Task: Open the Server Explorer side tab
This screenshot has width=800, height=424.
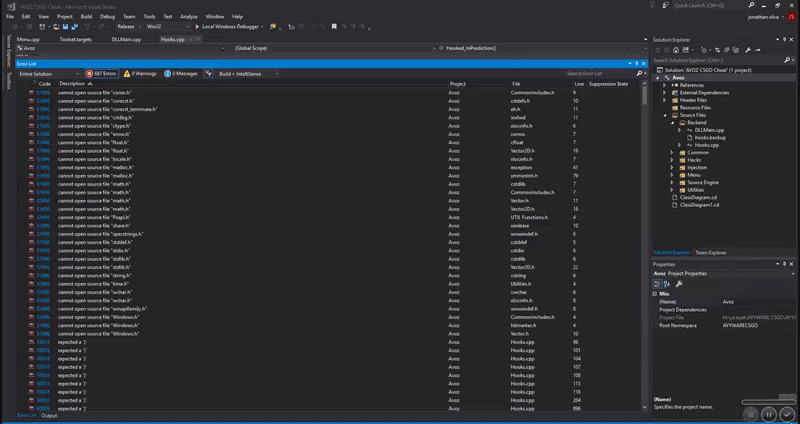Action: [x=8, y=51]
